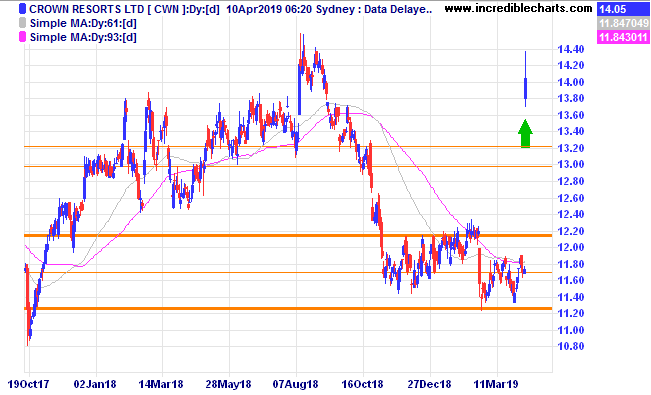The height and width of the screenshot is (395, 651).
Task: Select the Simple MA:Dy:61 legend label
Action: pyautogui.click(x=83, y=23)
